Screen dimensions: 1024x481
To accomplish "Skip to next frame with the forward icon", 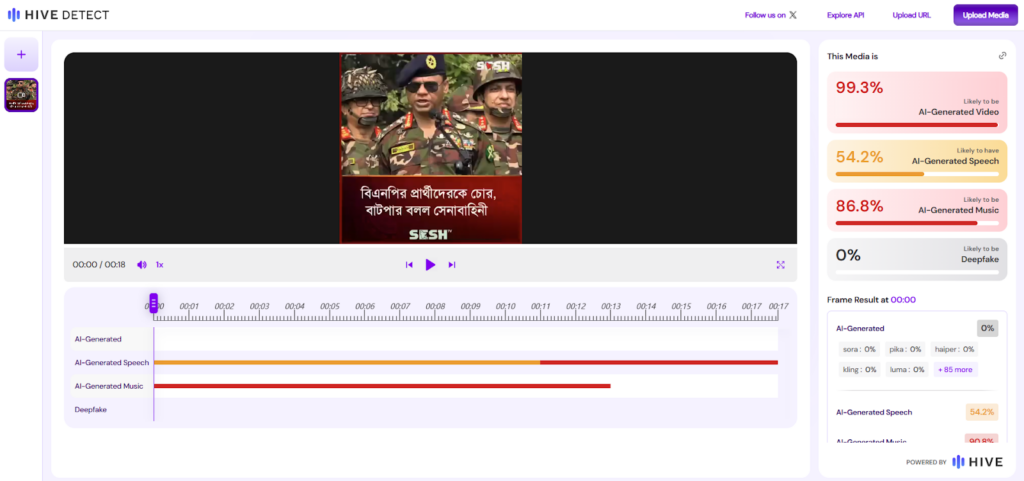I will click(452, 265).
